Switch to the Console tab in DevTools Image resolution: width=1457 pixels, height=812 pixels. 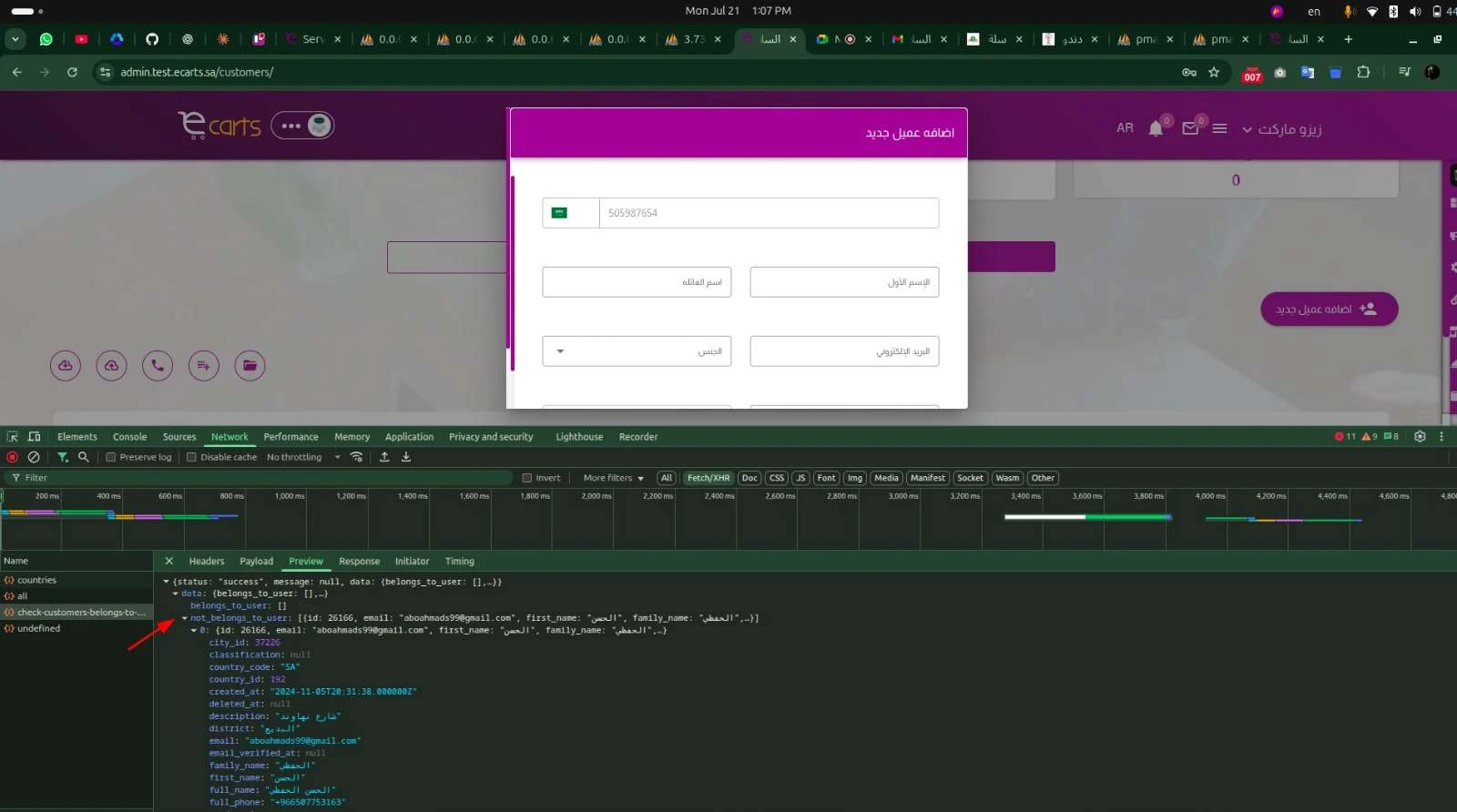[x=129, y=437]
